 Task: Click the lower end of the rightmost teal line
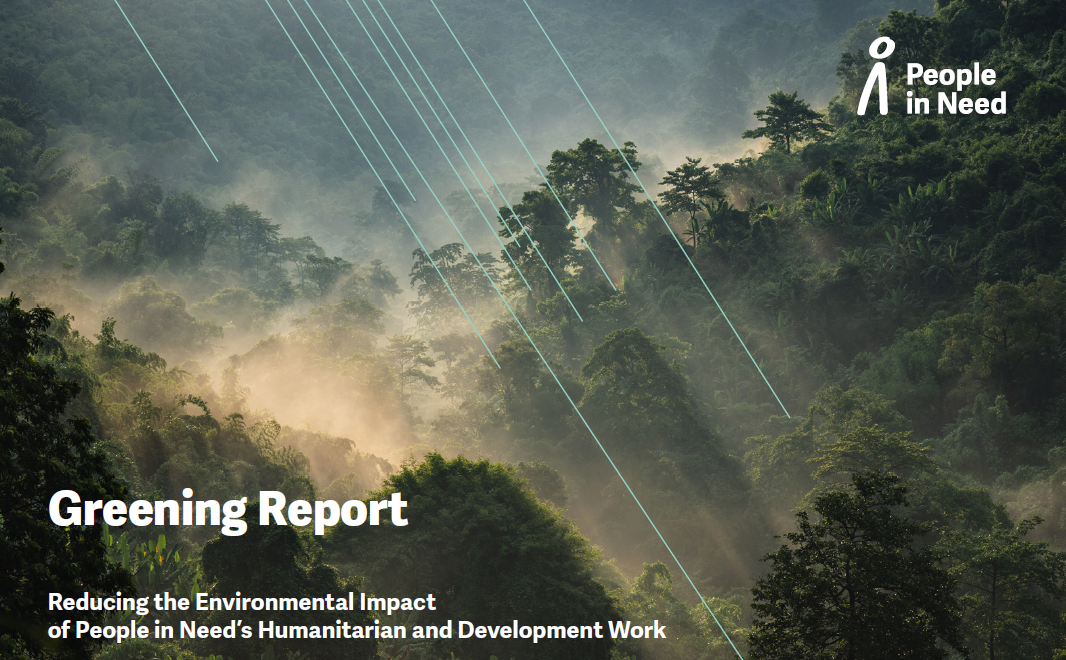click(785, 412)
